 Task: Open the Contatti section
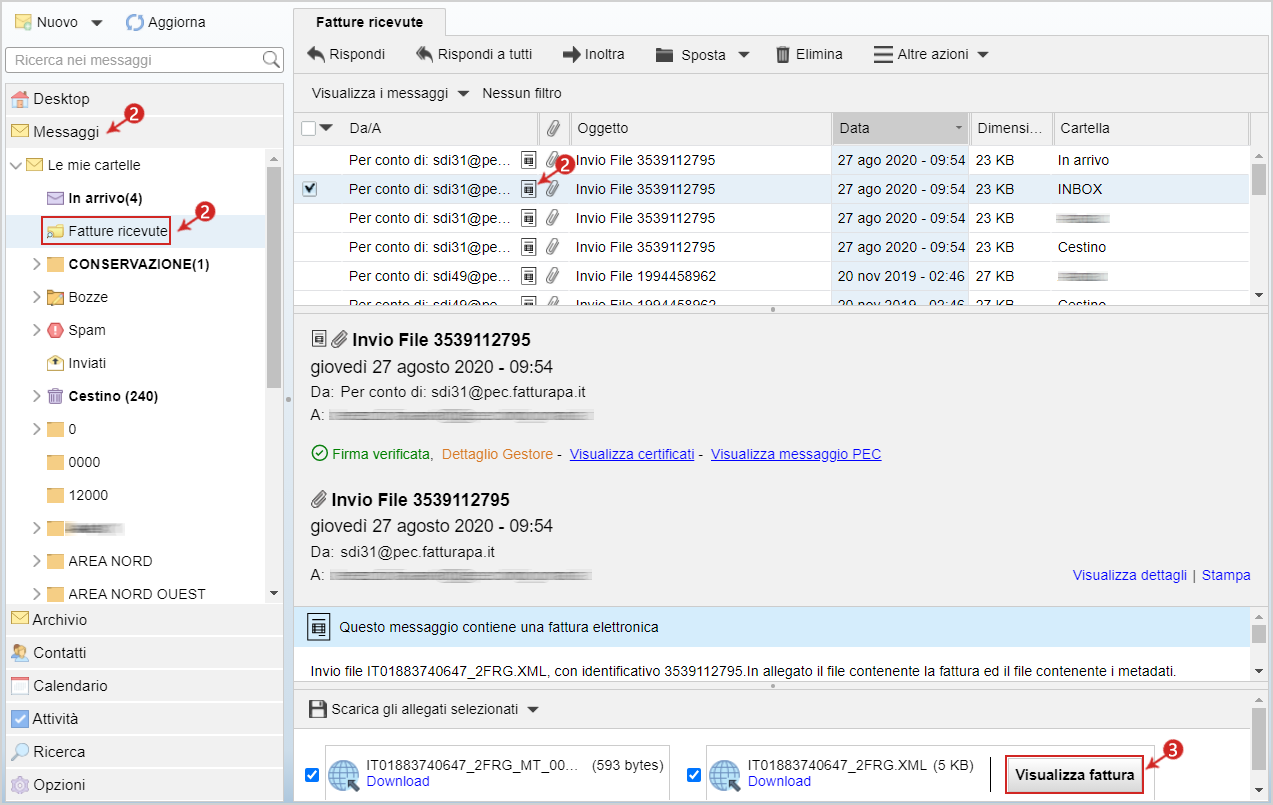[x=60, y=652]
